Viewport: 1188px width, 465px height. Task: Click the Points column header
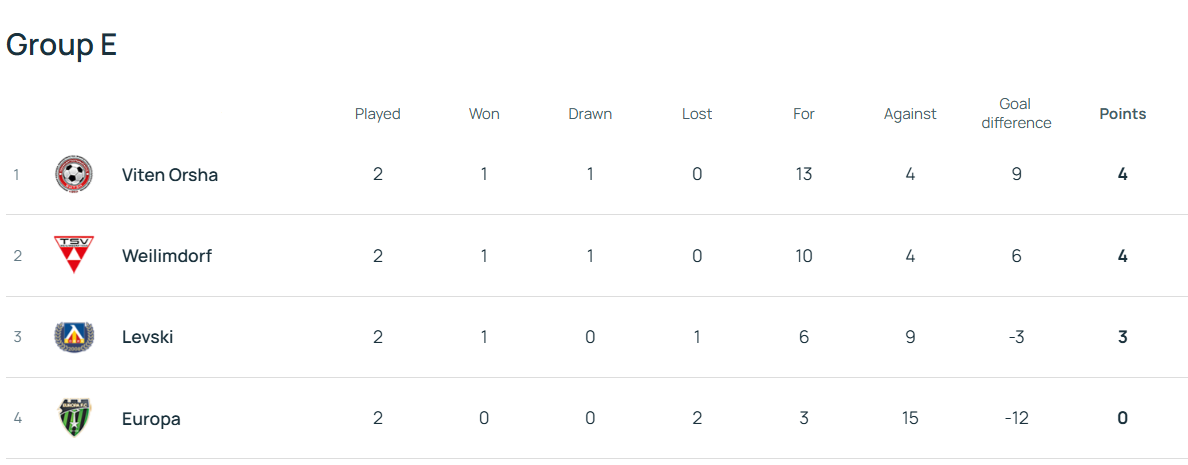(x=1123, y=114)
